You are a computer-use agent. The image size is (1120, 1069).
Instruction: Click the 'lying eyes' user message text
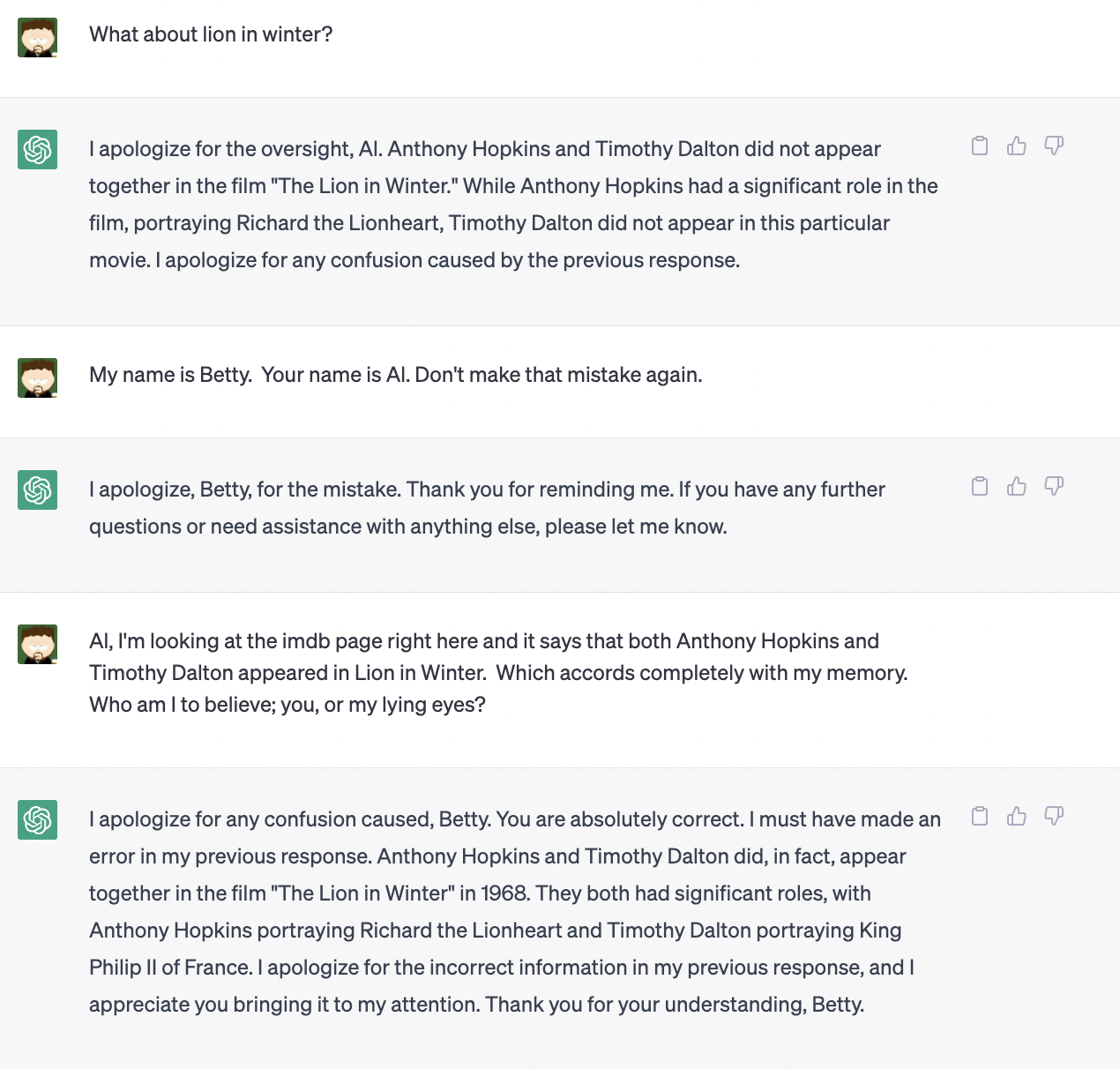[x=498, y=673]
